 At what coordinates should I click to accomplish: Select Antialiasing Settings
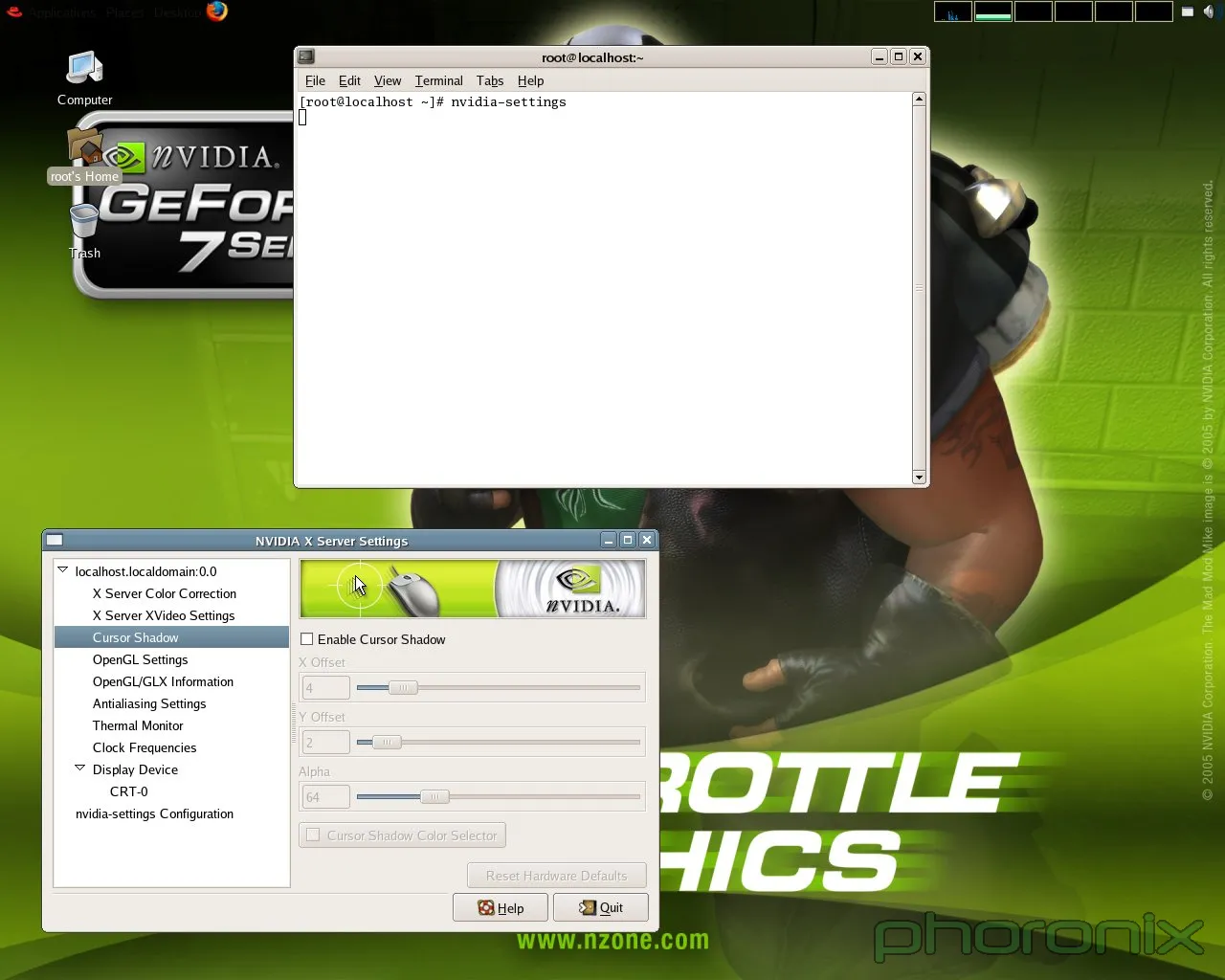coord(149,703)
